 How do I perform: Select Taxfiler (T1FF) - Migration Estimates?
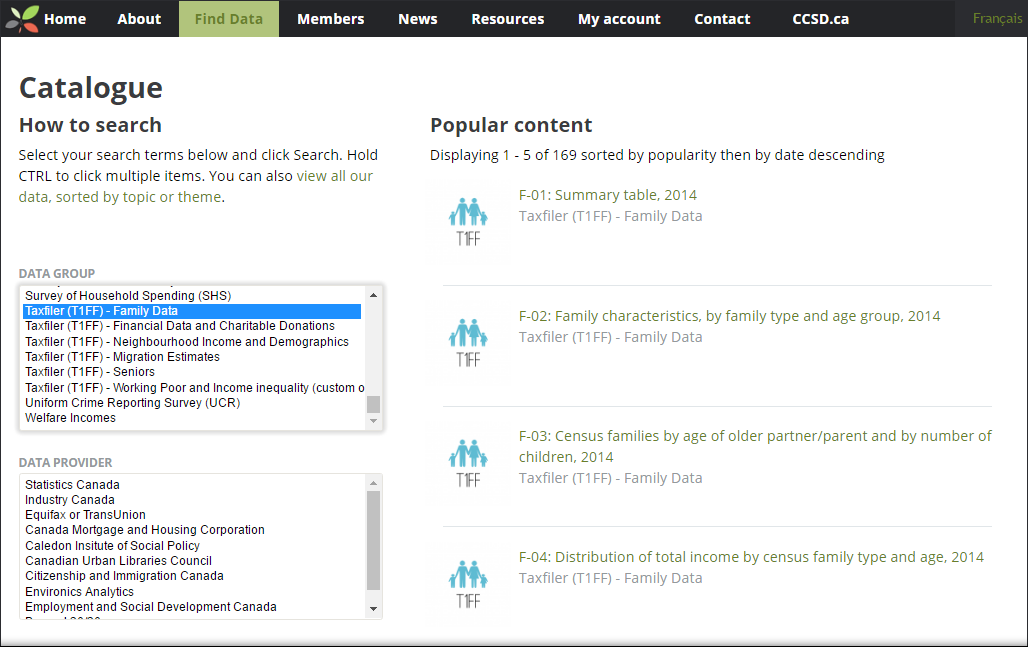click(x=192, y=357)
